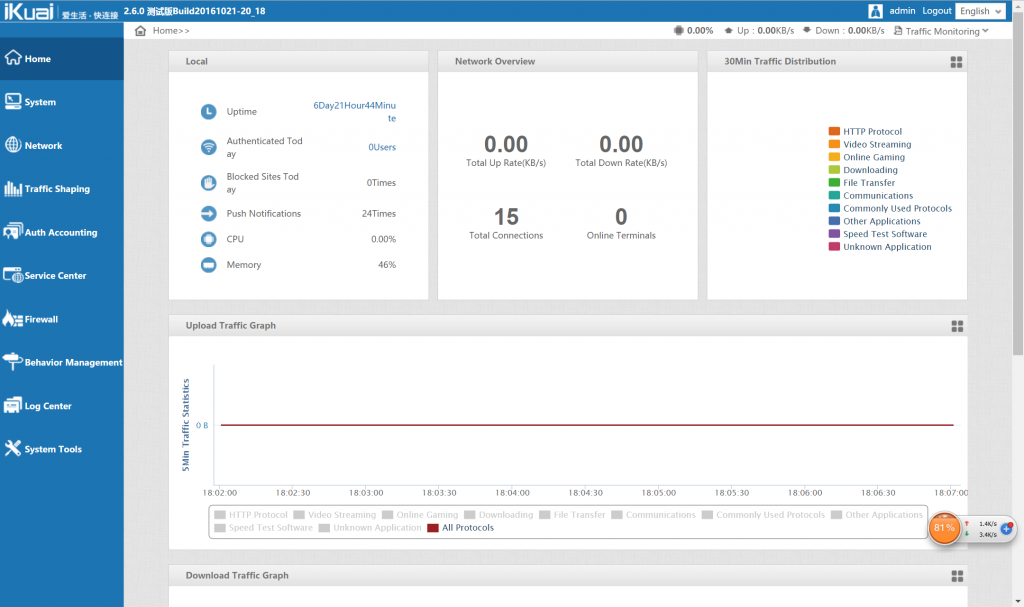Toggle Video Streaming series in upload legend
Screen dimensions: 1024x607
pyautogui.click(x=335, y=515)
